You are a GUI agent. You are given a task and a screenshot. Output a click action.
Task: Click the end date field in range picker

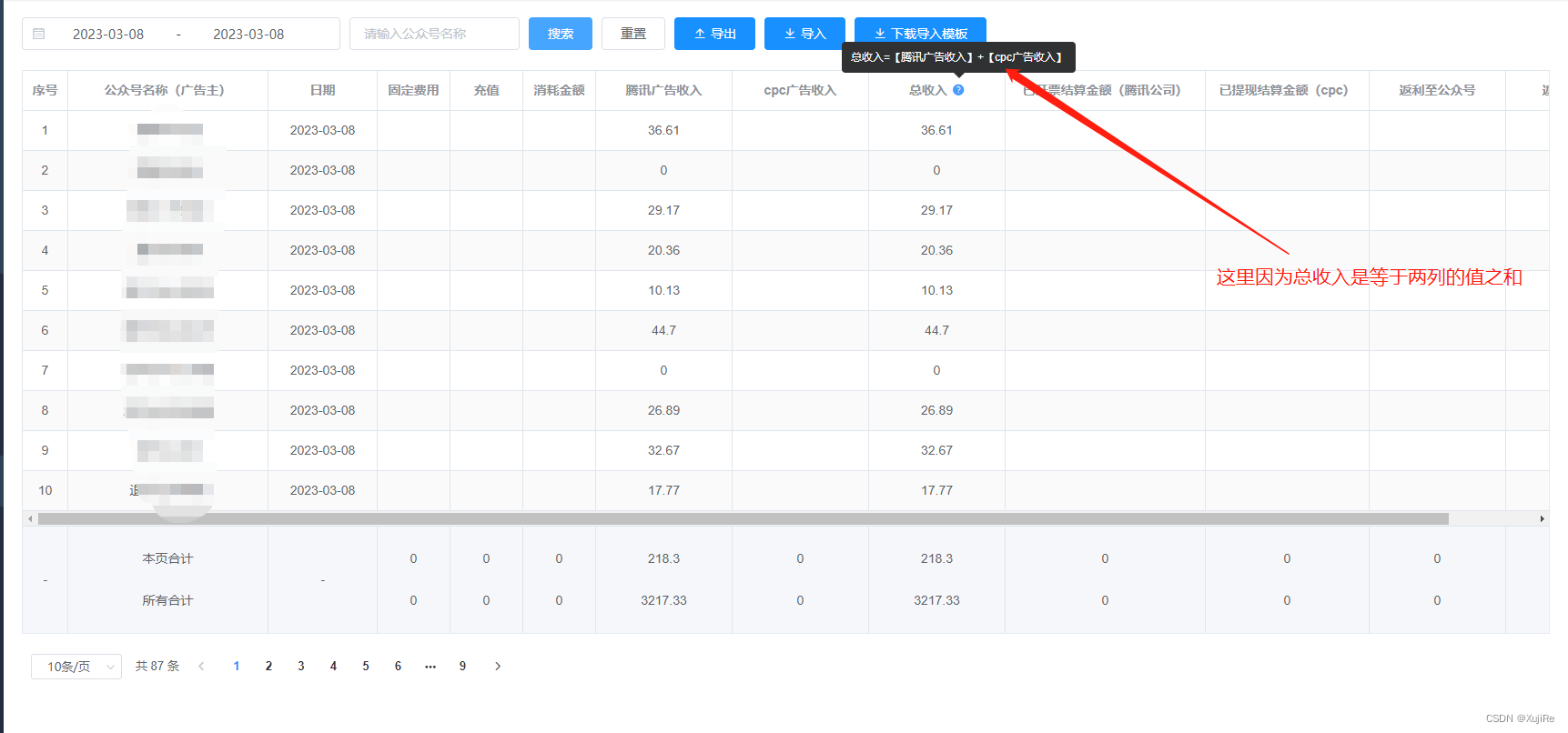(x=248, y=34)
